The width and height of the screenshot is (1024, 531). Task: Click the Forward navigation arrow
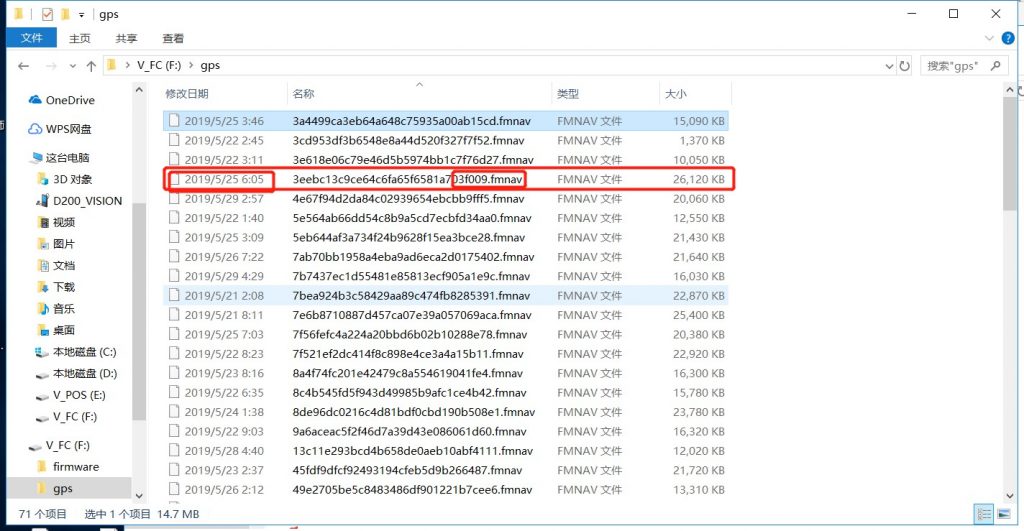coord(51,66)
